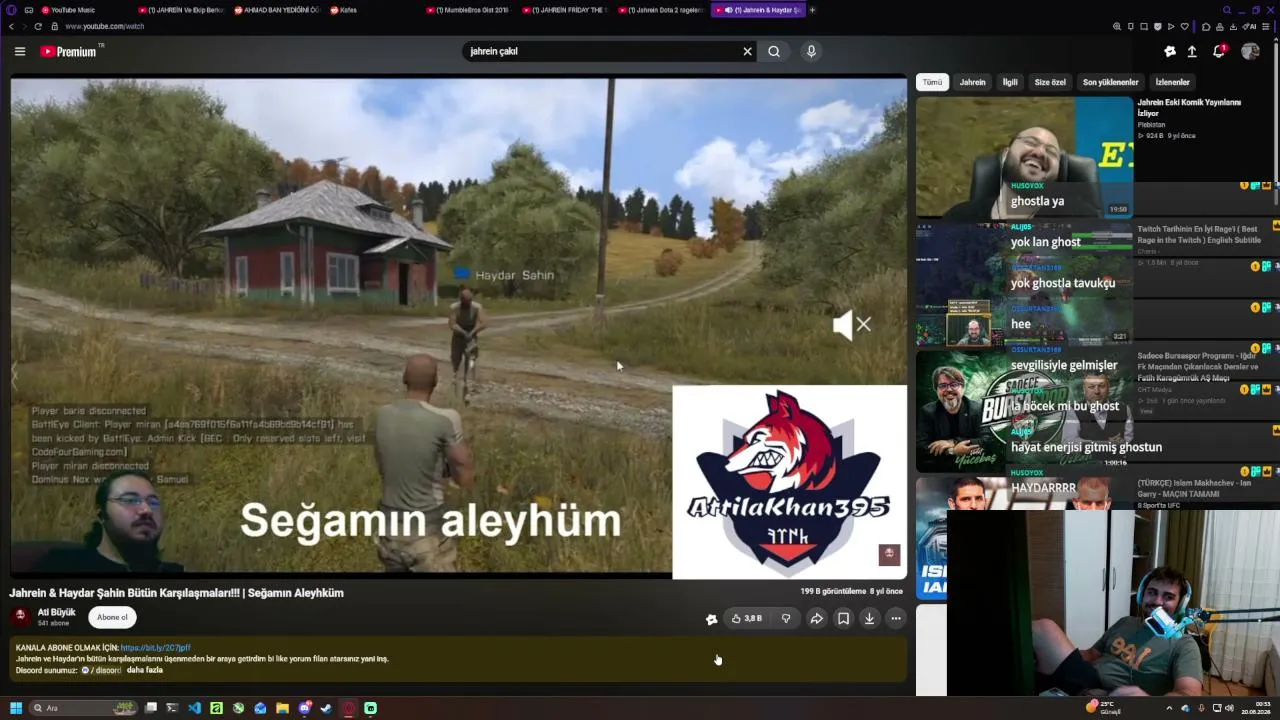Open more actions for the video
The image size is (1280, 720).
[896, 618]
